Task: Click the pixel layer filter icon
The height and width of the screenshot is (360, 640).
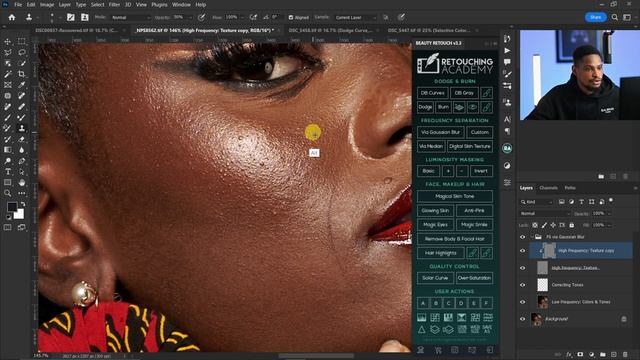Action: 562,202
